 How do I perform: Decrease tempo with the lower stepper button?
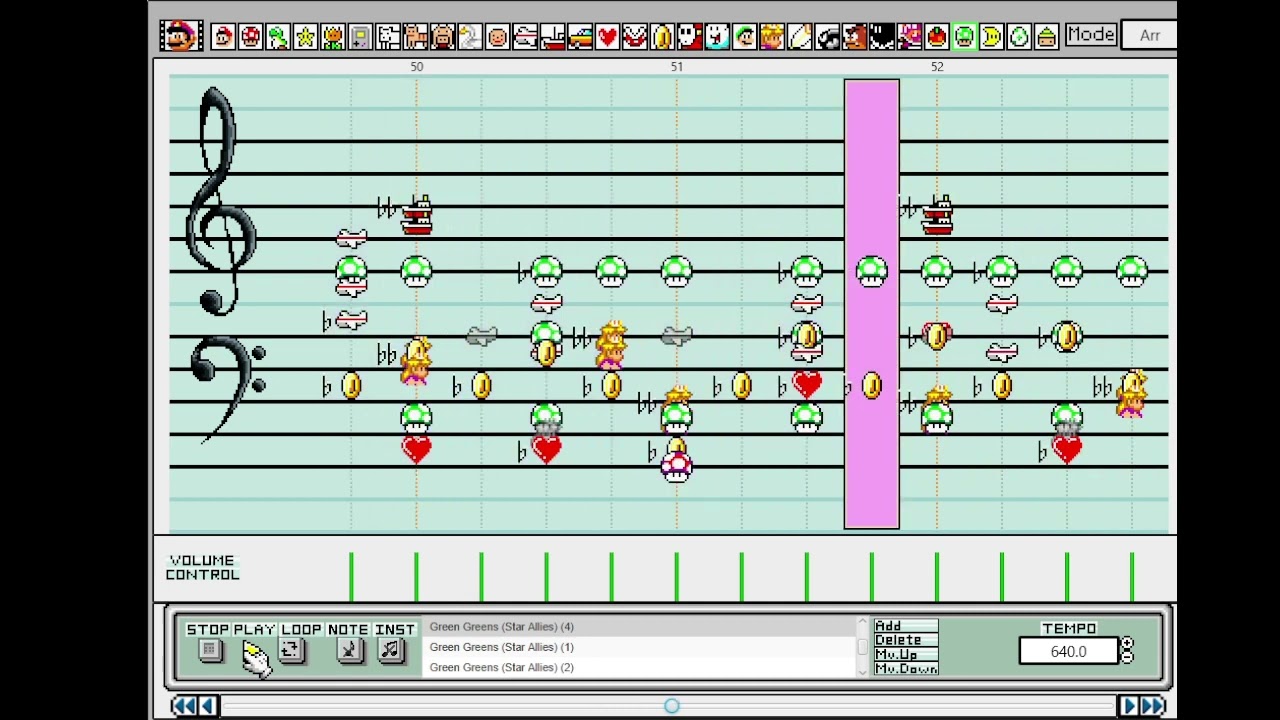1127,657
